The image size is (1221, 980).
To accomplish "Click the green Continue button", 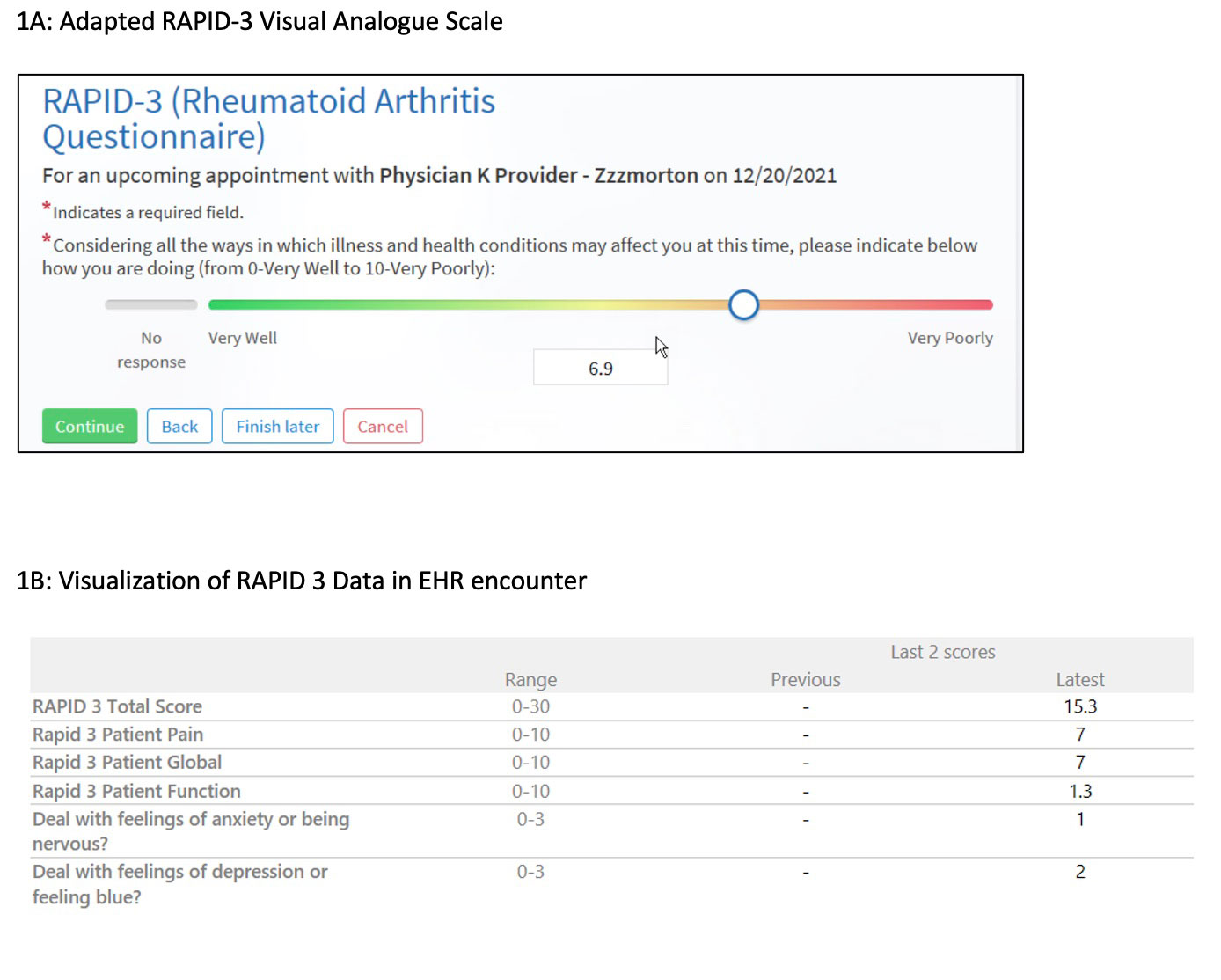I will (90, 427).
